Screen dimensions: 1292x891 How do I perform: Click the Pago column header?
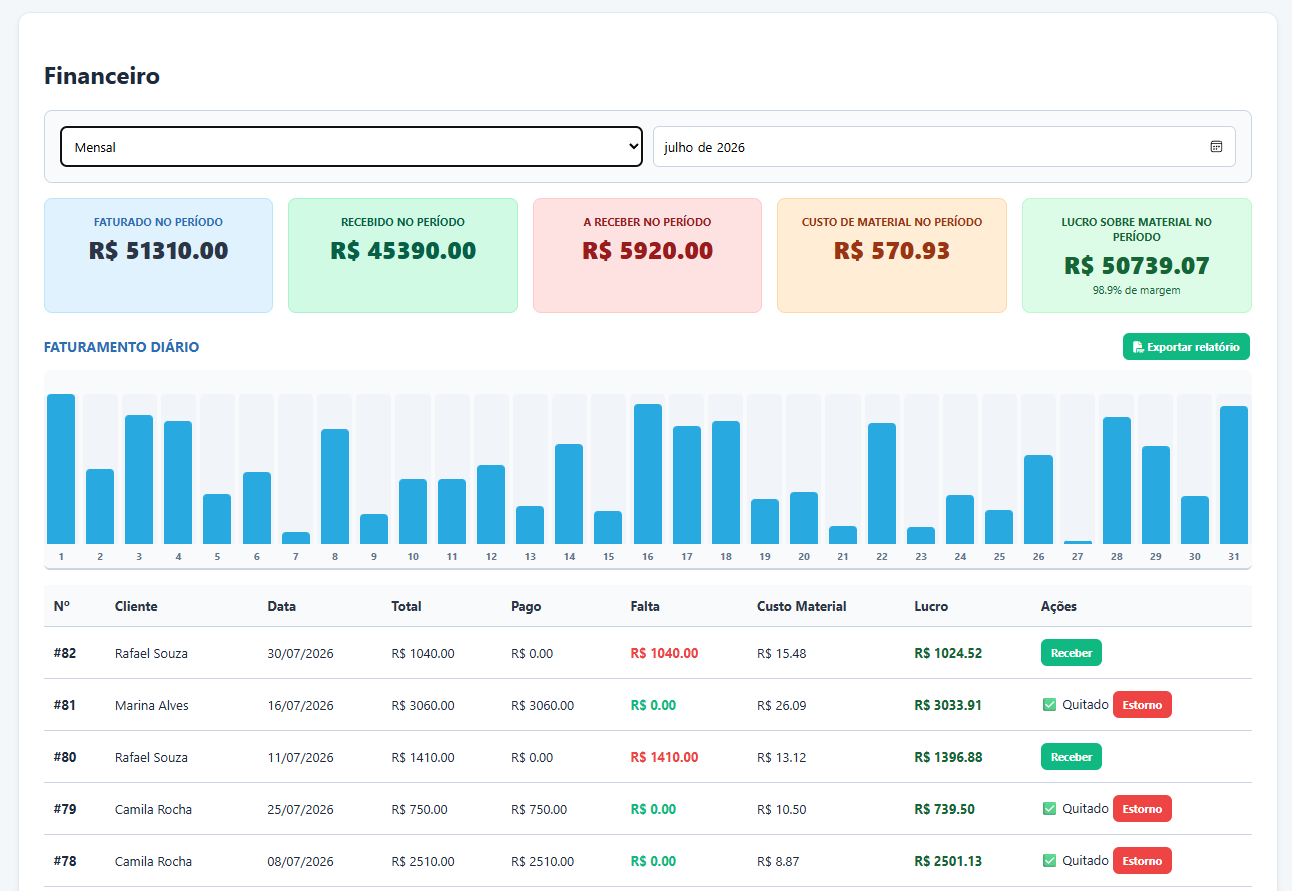point(526,606)
